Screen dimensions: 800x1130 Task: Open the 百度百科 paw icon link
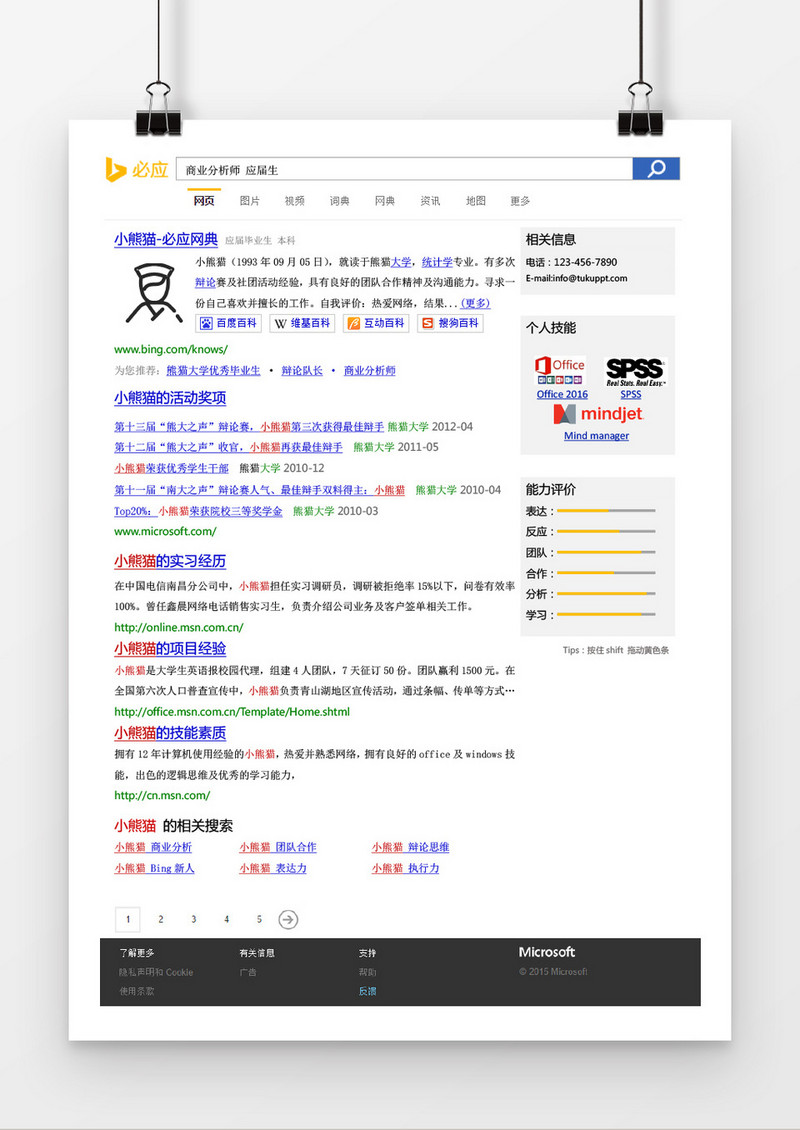coord(228,324)
